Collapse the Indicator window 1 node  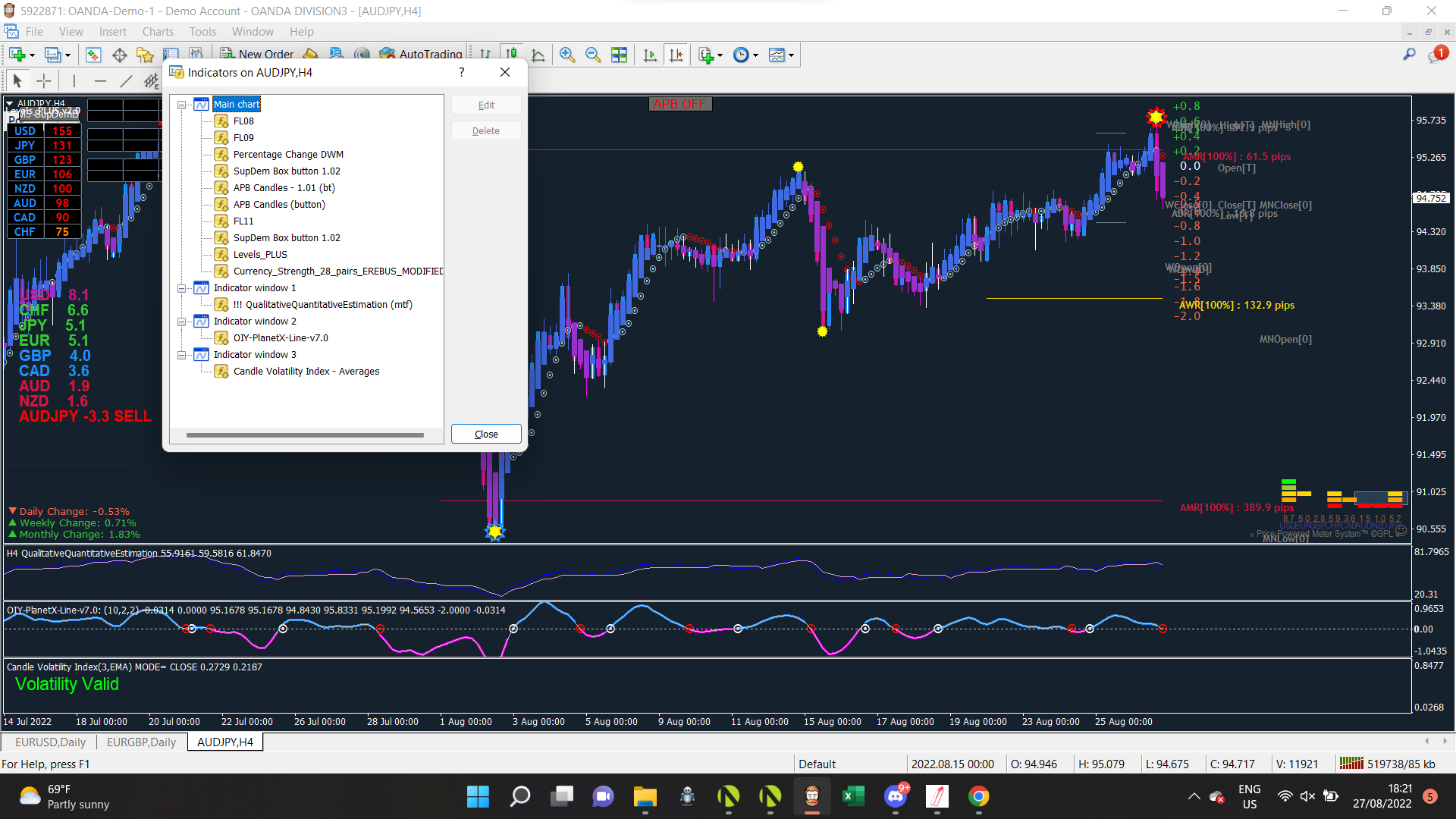(x=182, y=288)
